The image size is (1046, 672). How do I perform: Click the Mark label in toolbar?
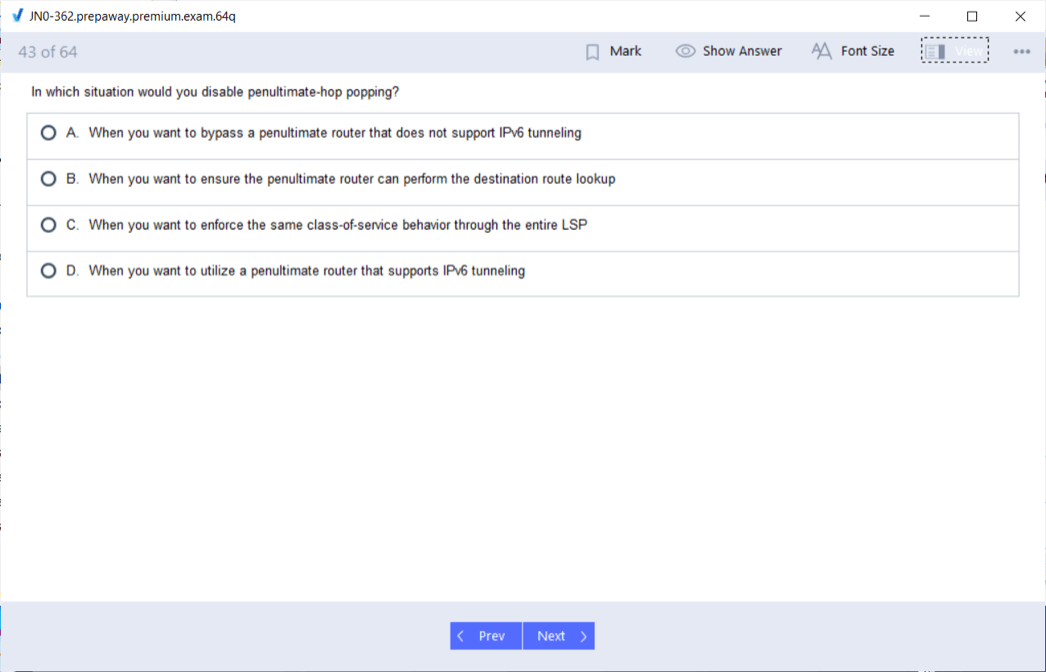click(x=625, y=51)
